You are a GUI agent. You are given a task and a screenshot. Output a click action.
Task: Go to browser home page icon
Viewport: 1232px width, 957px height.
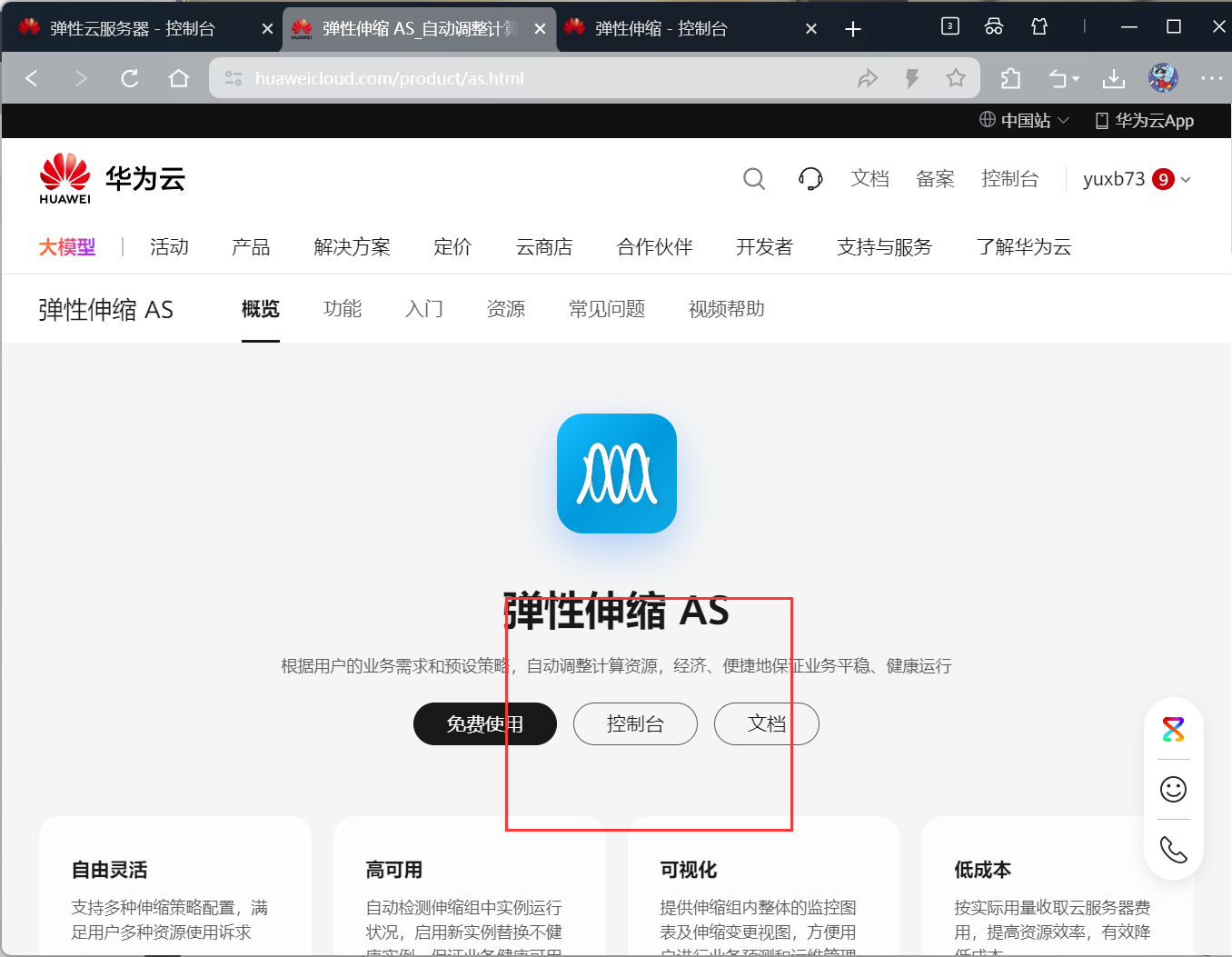(179, 78)
